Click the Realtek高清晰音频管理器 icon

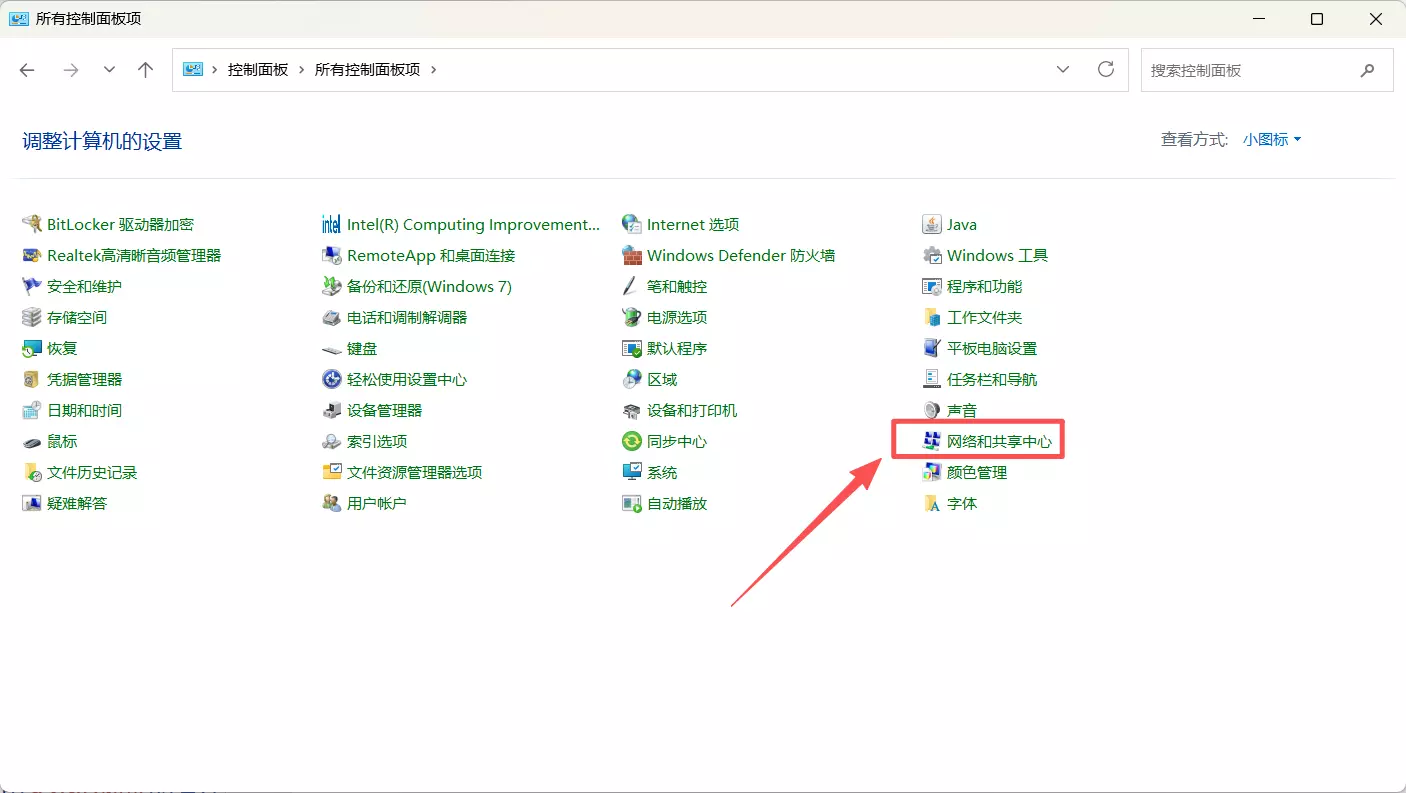31,255
